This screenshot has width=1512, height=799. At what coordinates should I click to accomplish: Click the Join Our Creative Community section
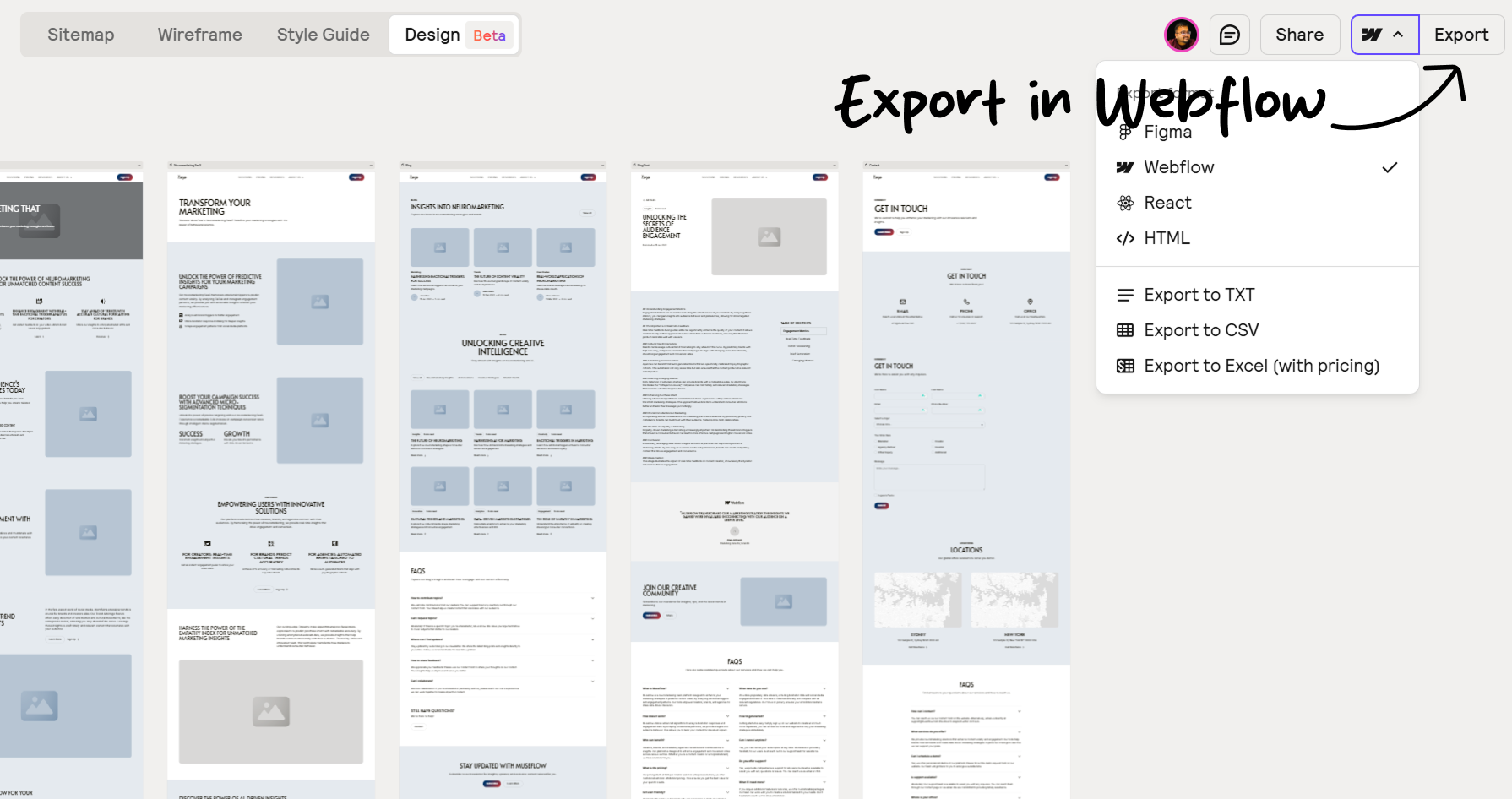pyautogui.click(x=734, y=601)
